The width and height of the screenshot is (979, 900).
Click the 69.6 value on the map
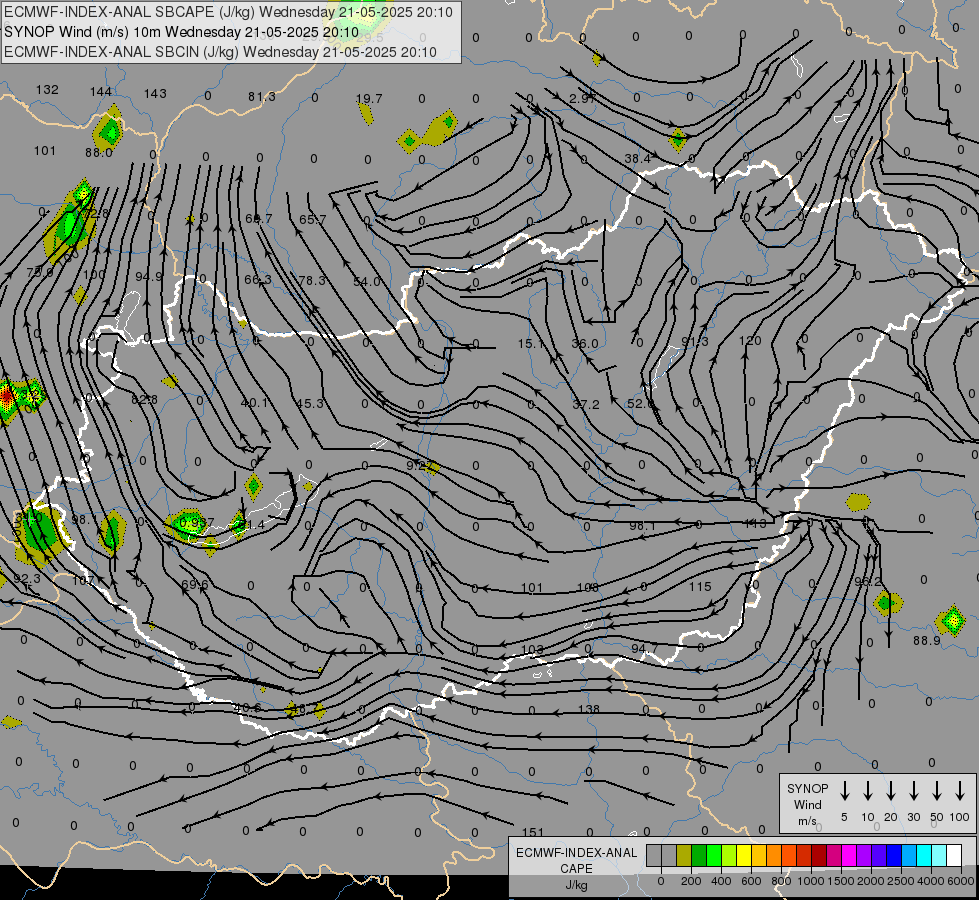click(195, 585)
